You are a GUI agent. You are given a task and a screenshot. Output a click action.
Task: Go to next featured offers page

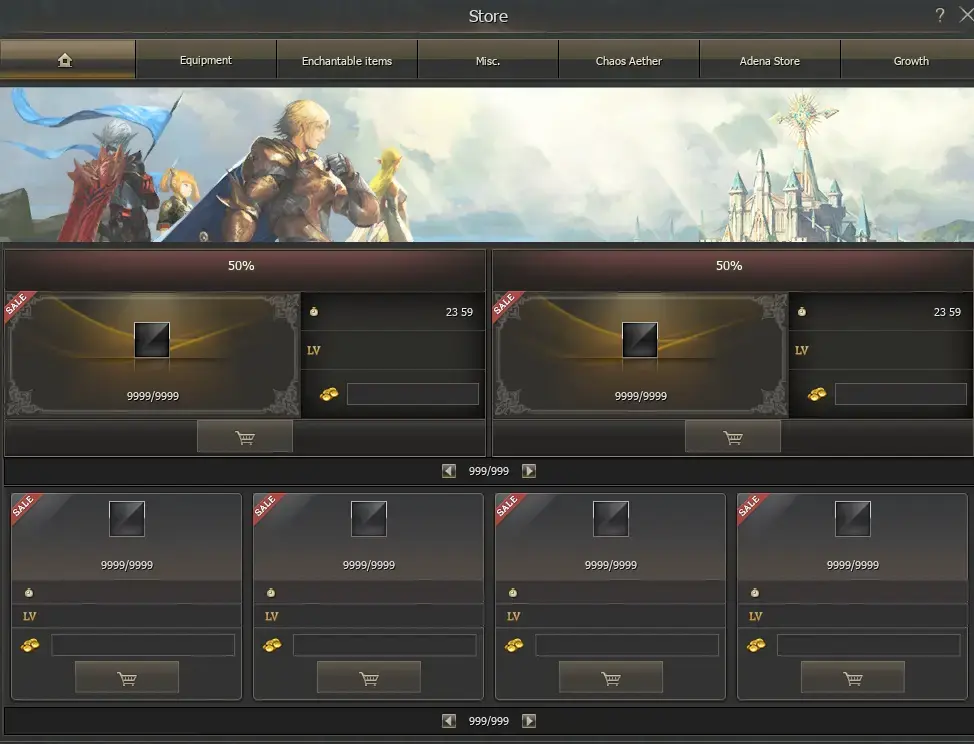[x=529, y=471]
